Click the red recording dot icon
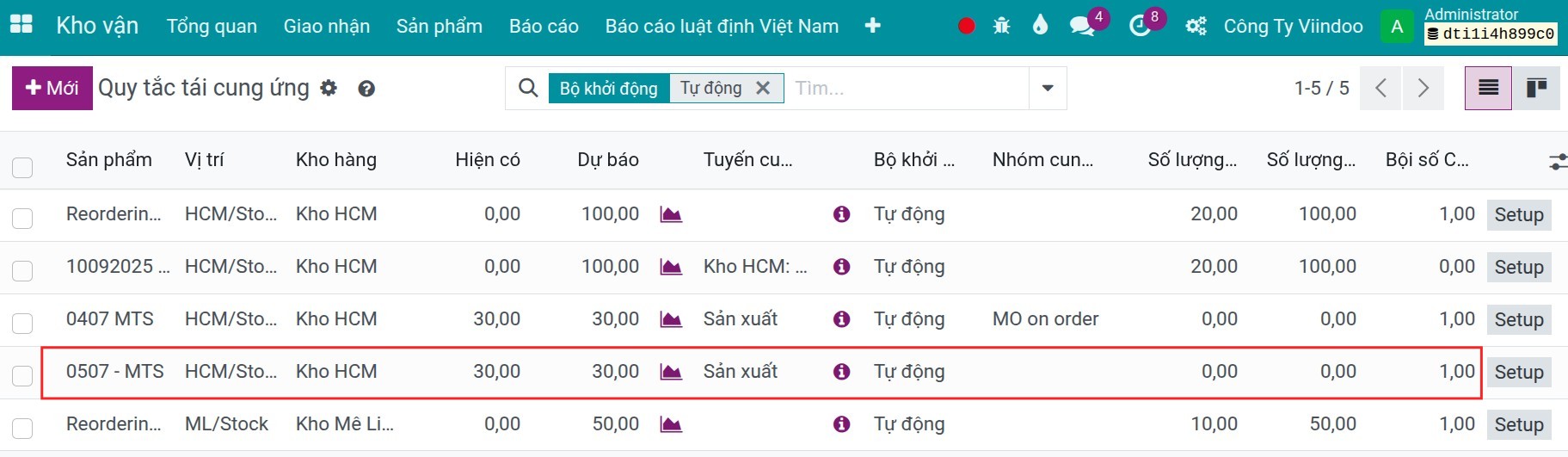Screen dimensions: 1568x457 pos(966,26)
